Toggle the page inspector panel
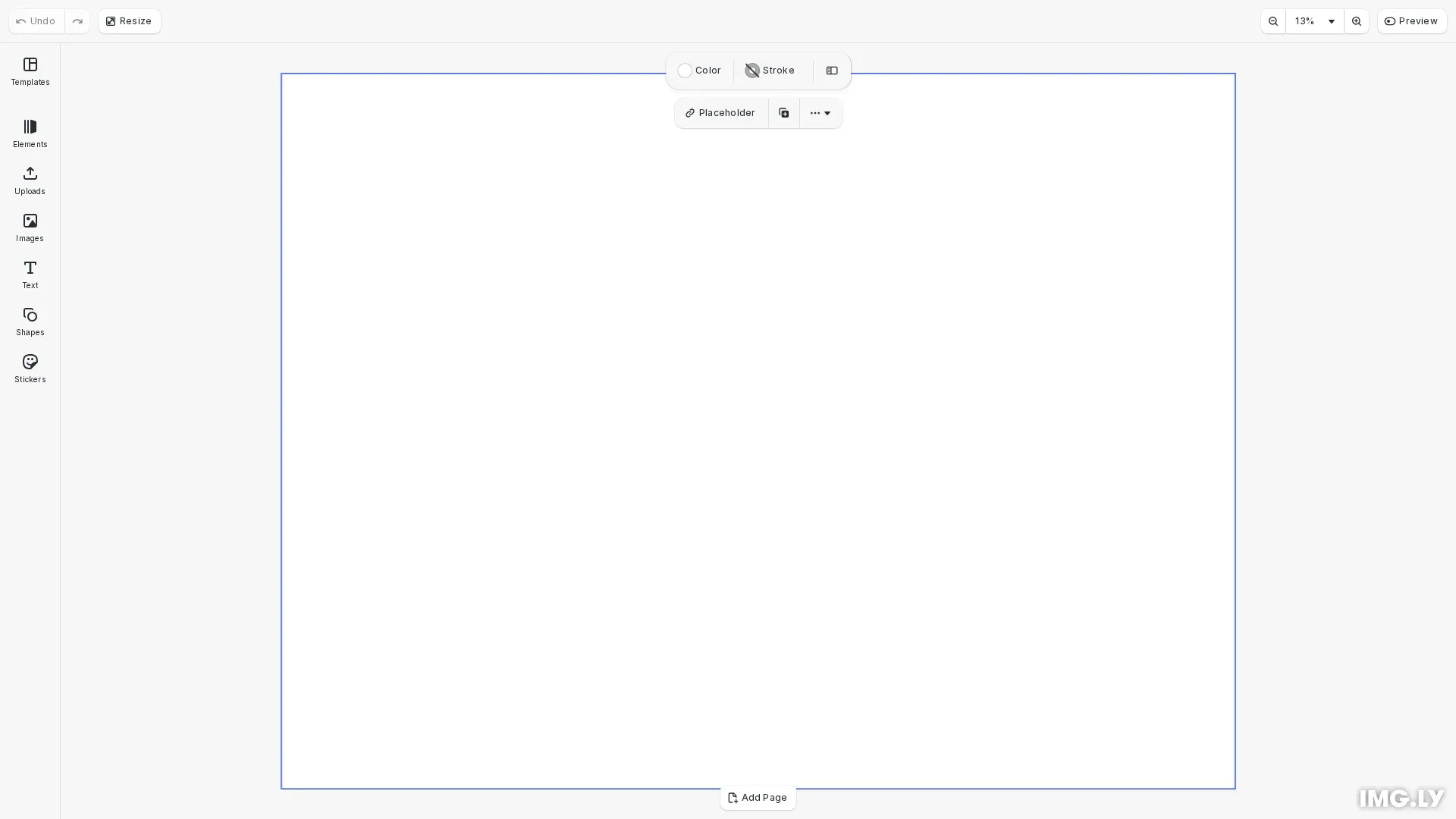This screenshot has width=1456, height=819. coord(832,71)
